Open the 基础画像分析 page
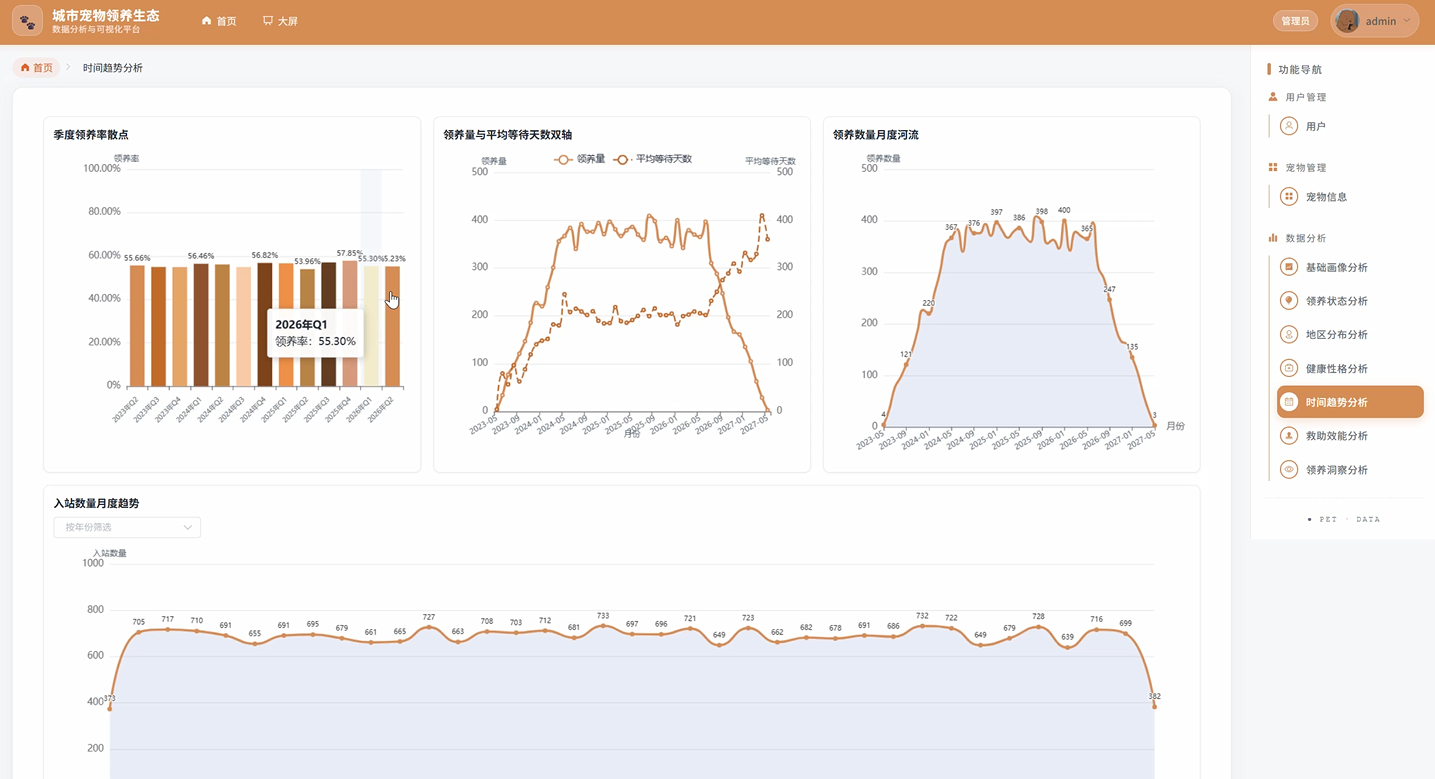1435x779 pixels. point(1350,267)
